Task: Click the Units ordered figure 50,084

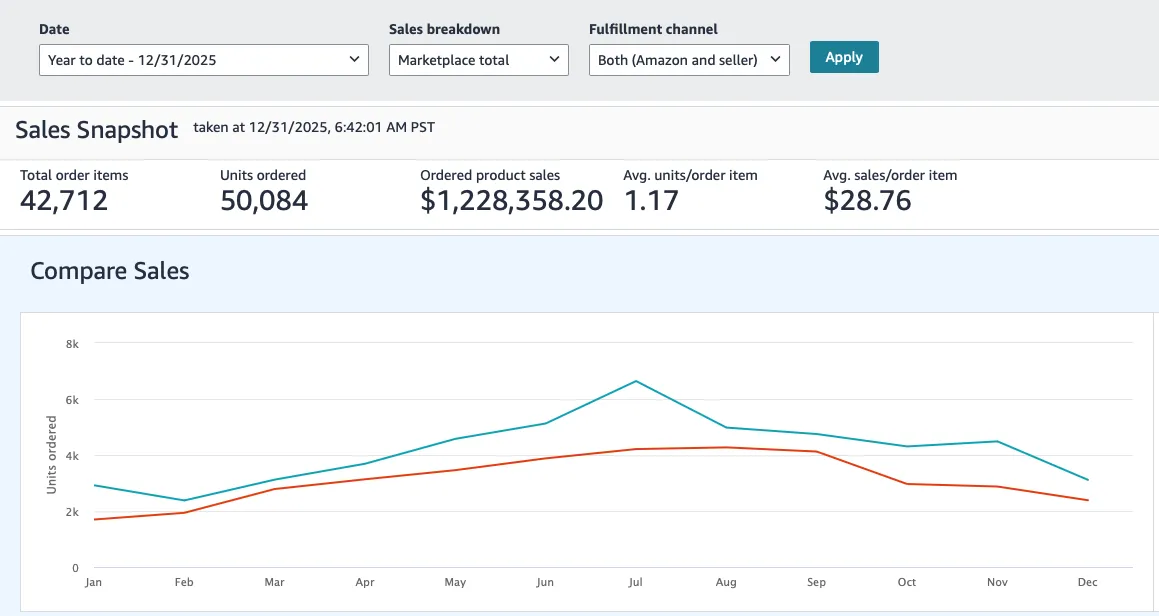Action: tap(264, 200)
